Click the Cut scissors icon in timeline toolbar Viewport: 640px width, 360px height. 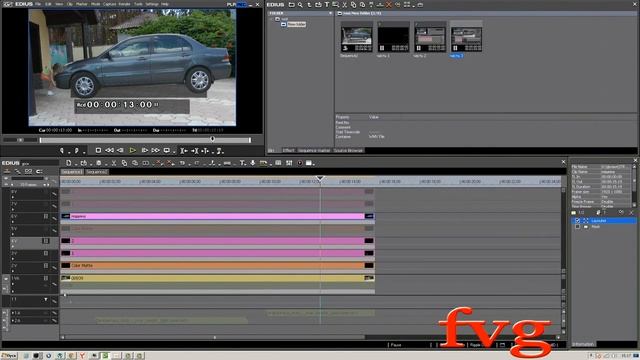(114, 163)
